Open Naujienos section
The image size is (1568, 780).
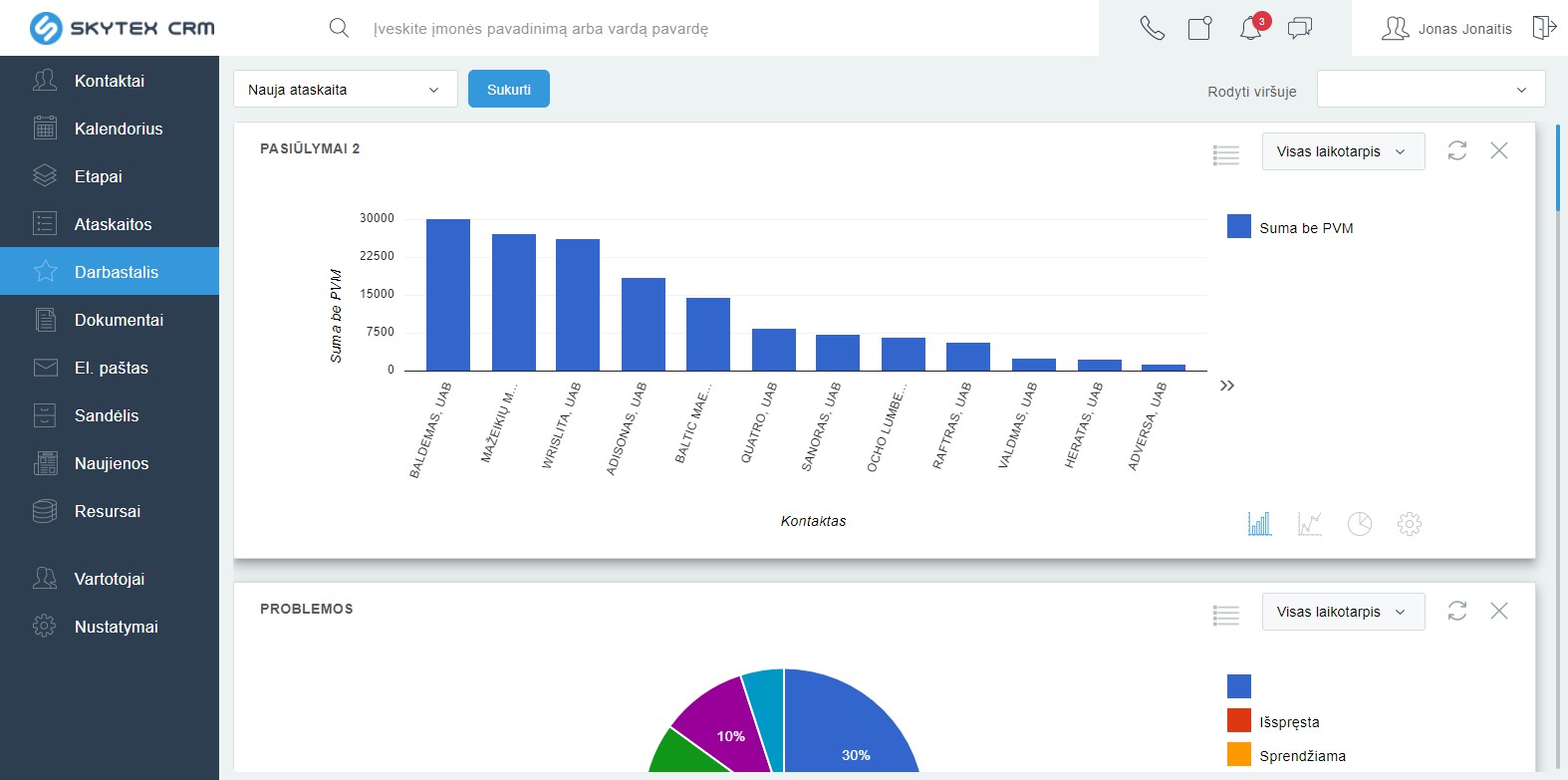click(110, 463)
